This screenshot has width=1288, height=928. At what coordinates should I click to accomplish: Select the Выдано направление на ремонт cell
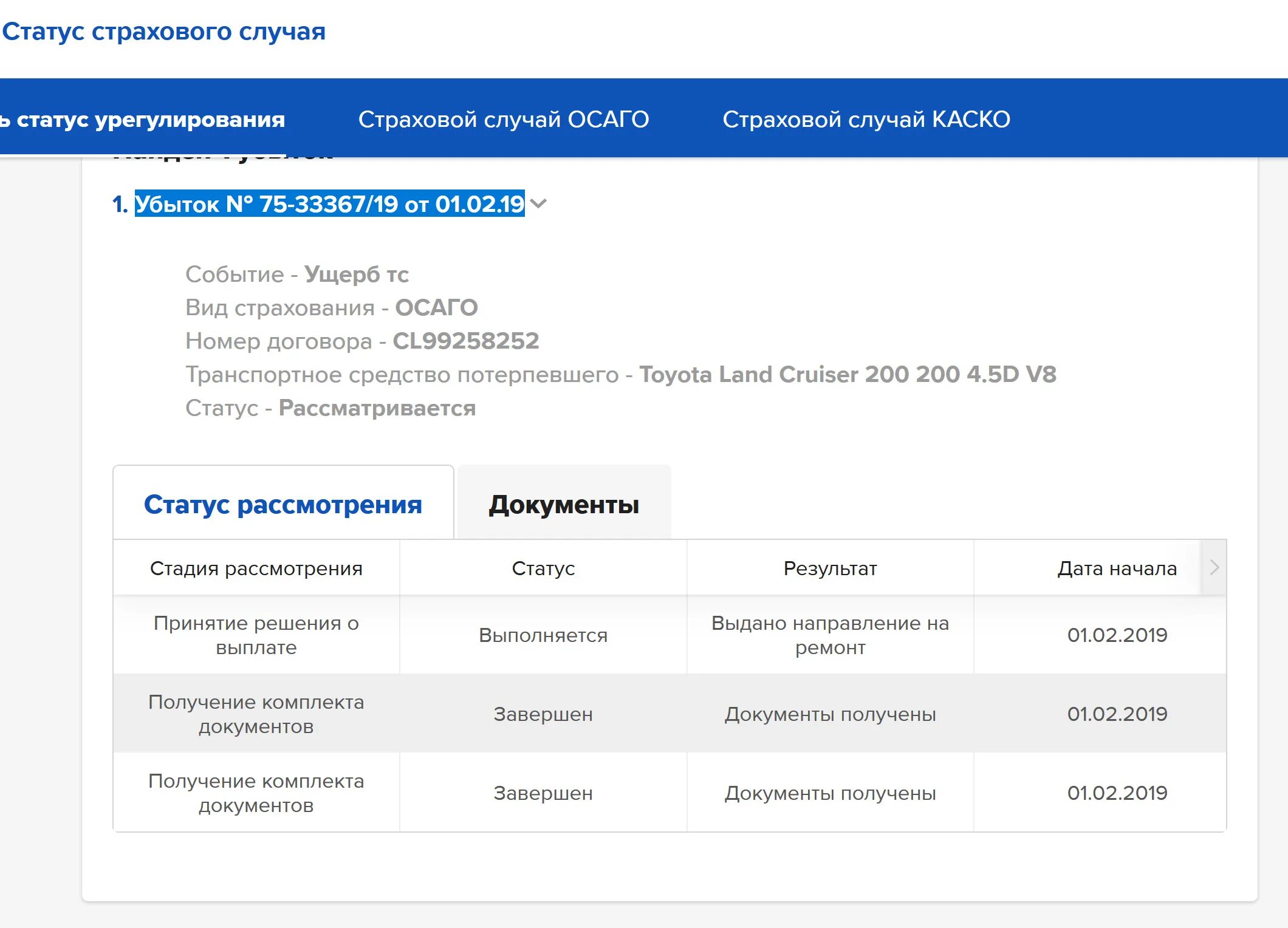[831, 635]
